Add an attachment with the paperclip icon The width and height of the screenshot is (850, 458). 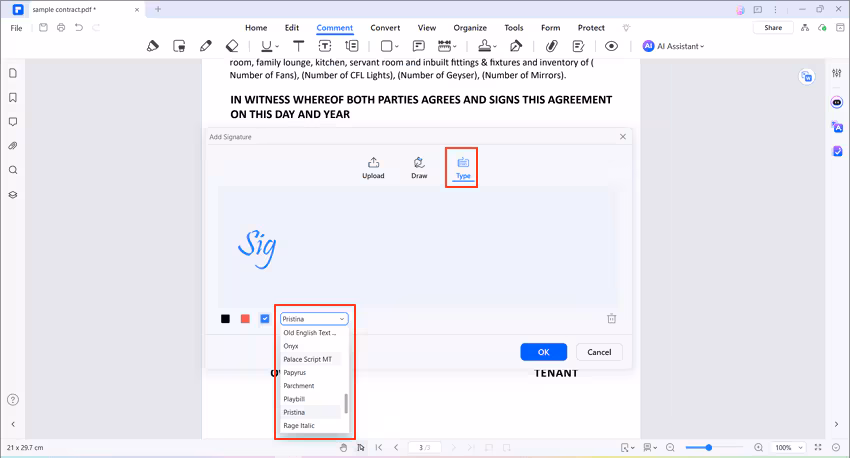point(551,46)
